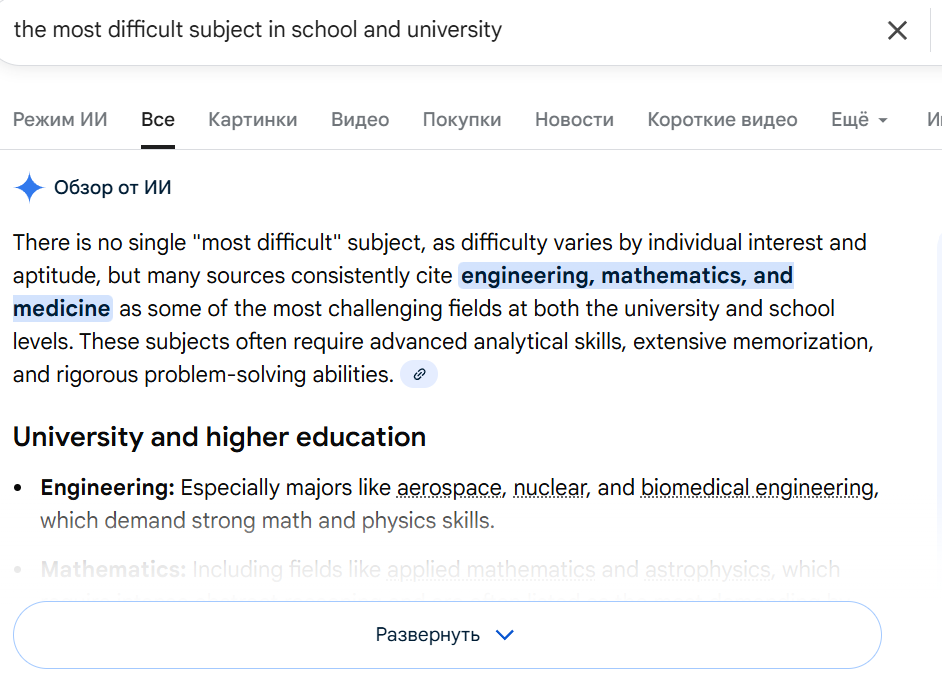Clear the search query with X icon

tap(897, 31)
